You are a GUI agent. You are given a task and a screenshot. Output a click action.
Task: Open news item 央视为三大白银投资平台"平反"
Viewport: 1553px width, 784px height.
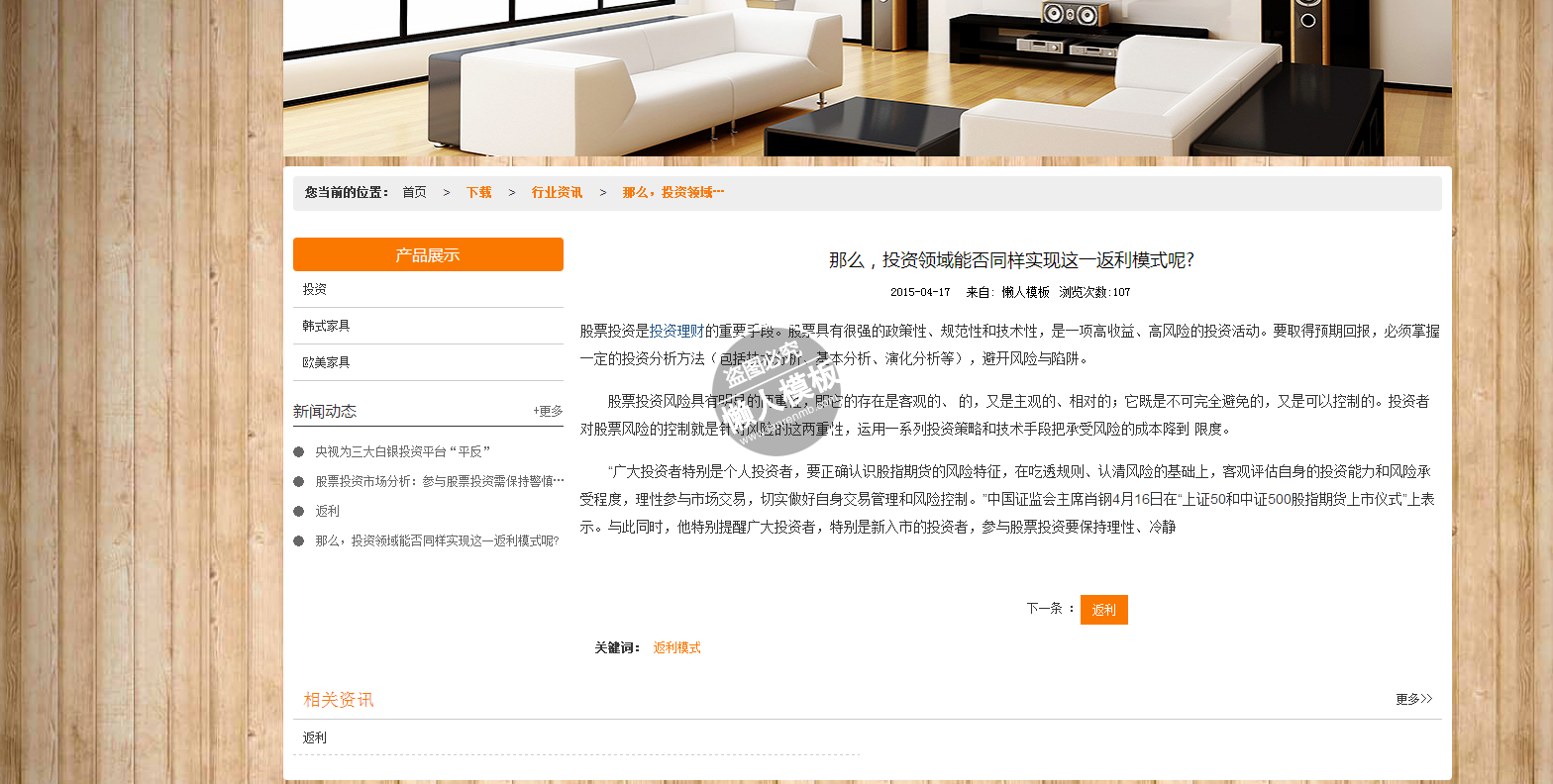click(x=402, y=452)
